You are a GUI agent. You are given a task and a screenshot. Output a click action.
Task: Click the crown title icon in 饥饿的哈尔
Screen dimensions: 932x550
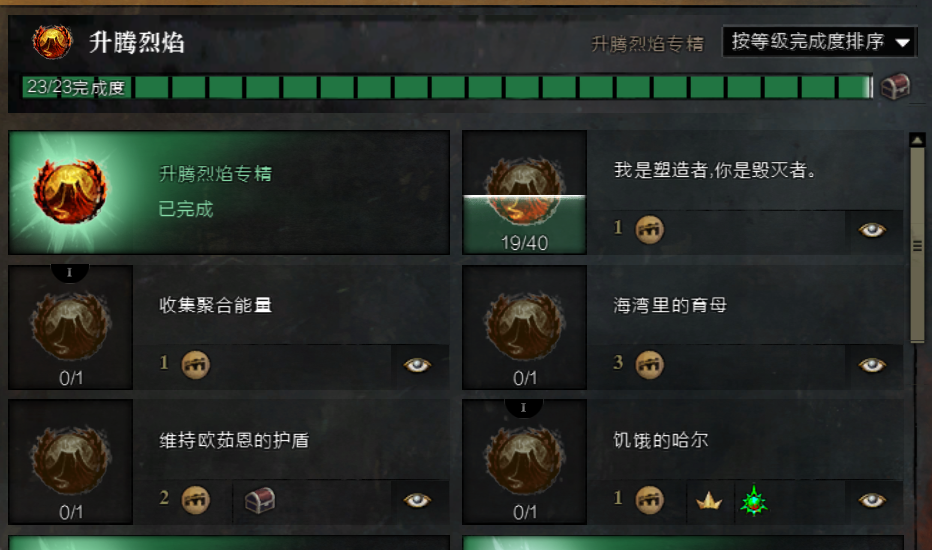709,501
